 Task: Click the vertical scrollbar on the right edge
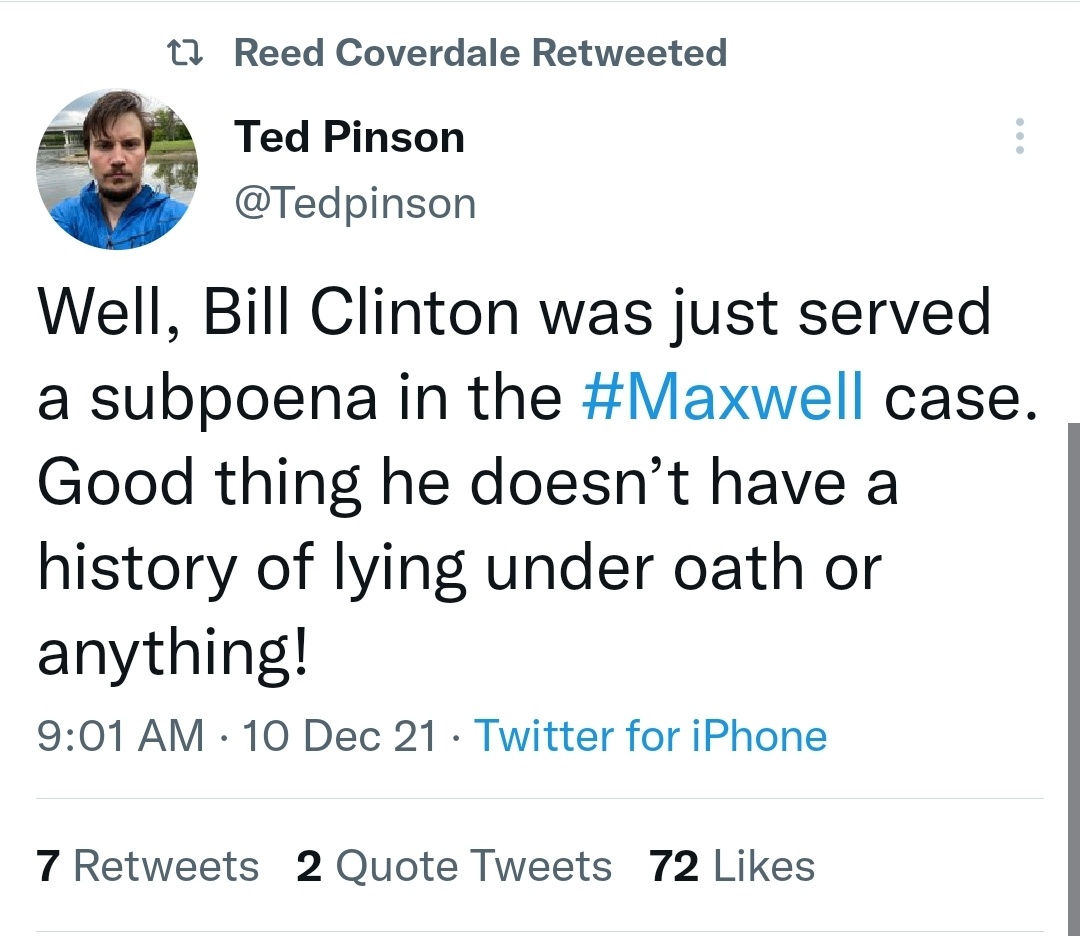point(1073,678)
